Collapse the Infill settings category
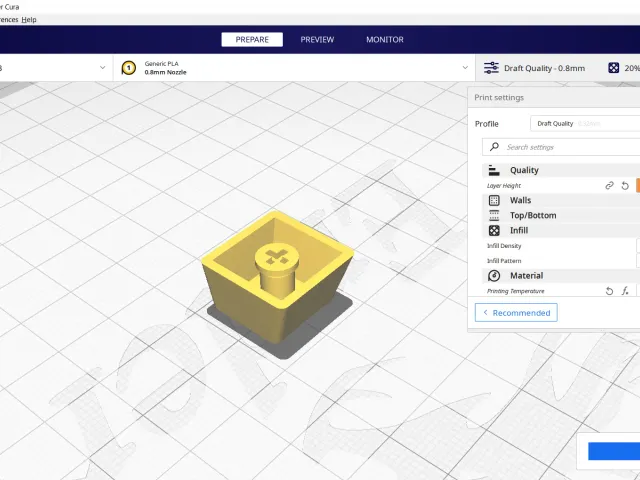640x480 pixels. (x=561, y=230)
